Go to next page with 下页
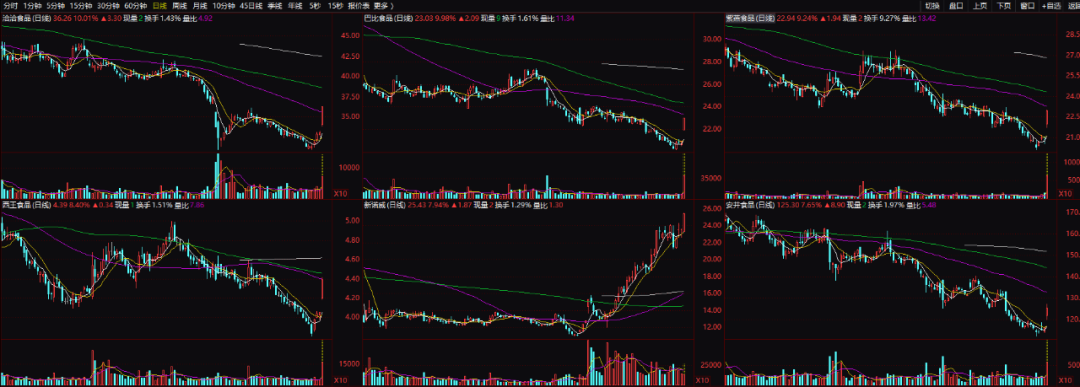 click(x=1004, y=6)
